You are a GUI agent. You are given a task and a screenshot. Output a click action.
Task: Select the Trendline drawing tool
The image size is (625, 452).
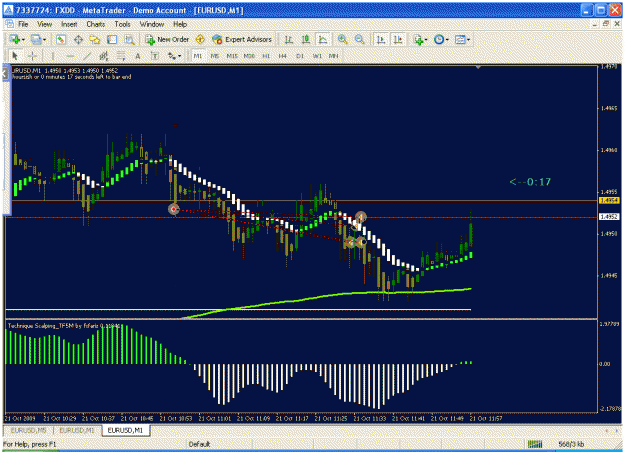coord(87,56)
